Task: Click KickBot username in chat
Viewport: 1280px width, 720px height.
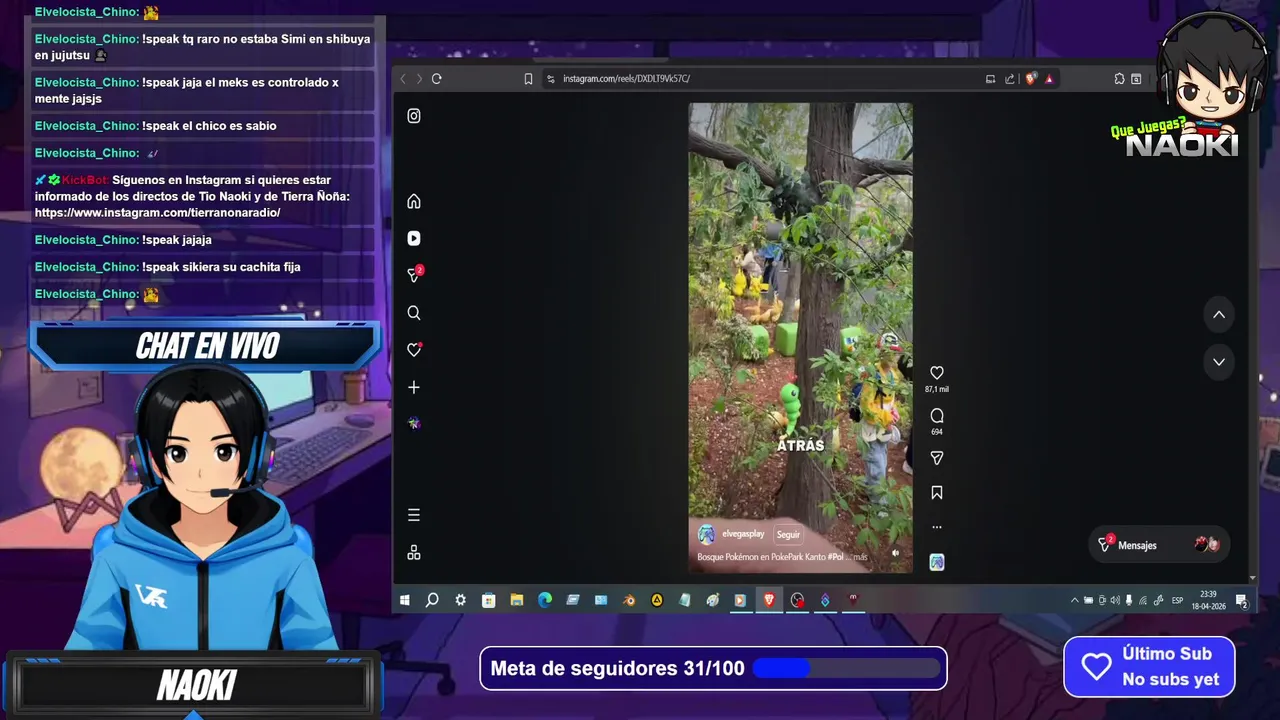Action: [x=85, y=180]
